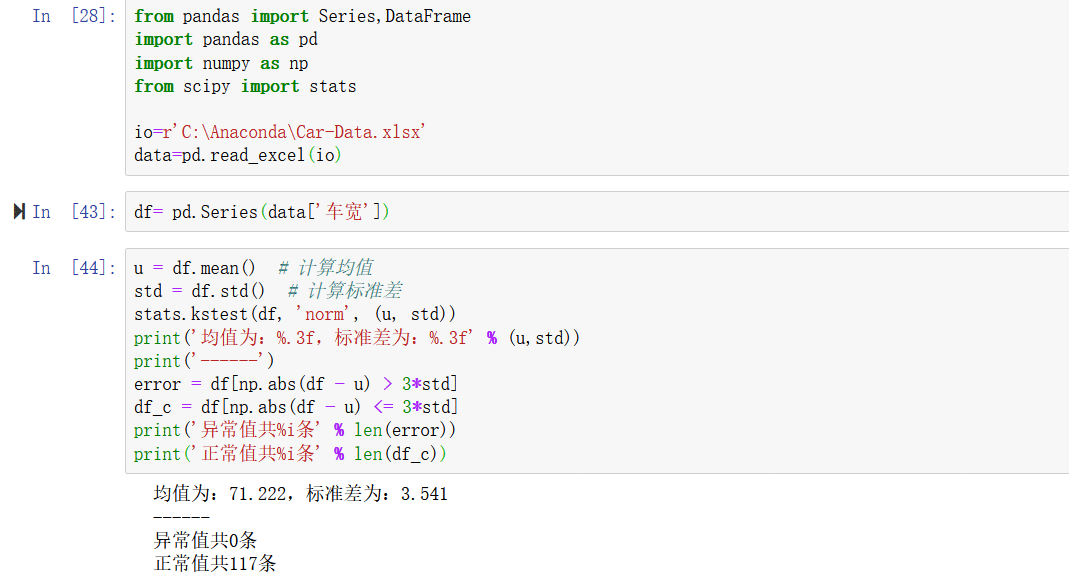The image size is (1069, 588).
Task: Click the line 'import numpy as np'
Action: 221,63
